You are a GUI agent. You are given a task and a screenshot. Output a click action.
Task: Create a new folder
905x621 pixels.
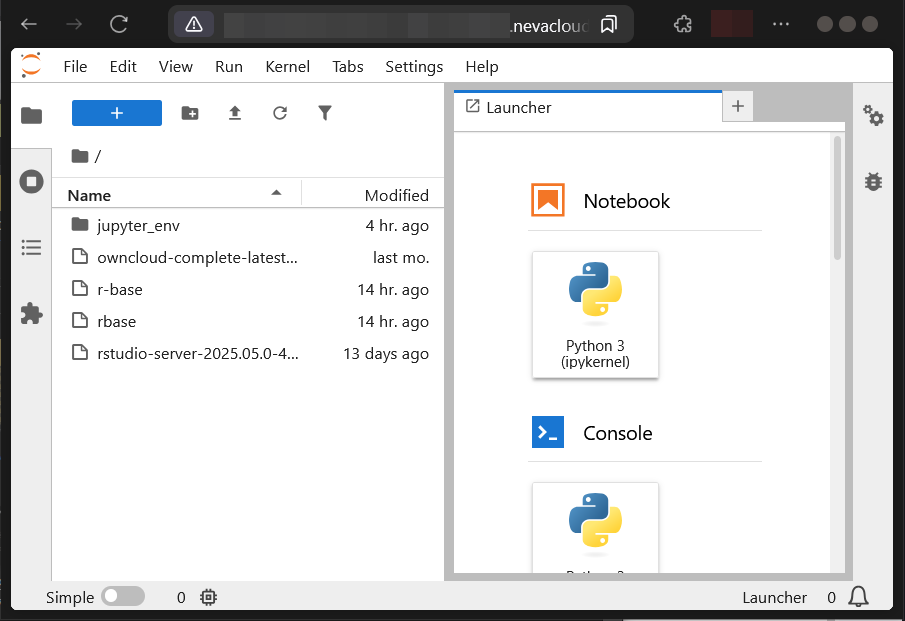190,113
